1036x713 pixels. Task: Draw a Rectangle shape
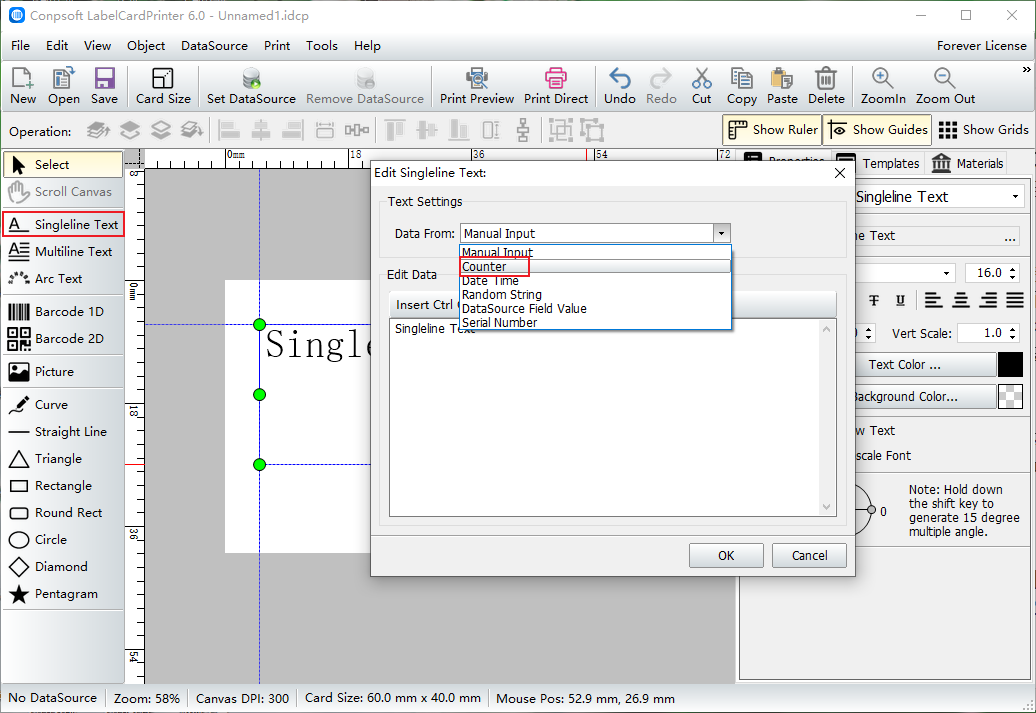(63, 486)
